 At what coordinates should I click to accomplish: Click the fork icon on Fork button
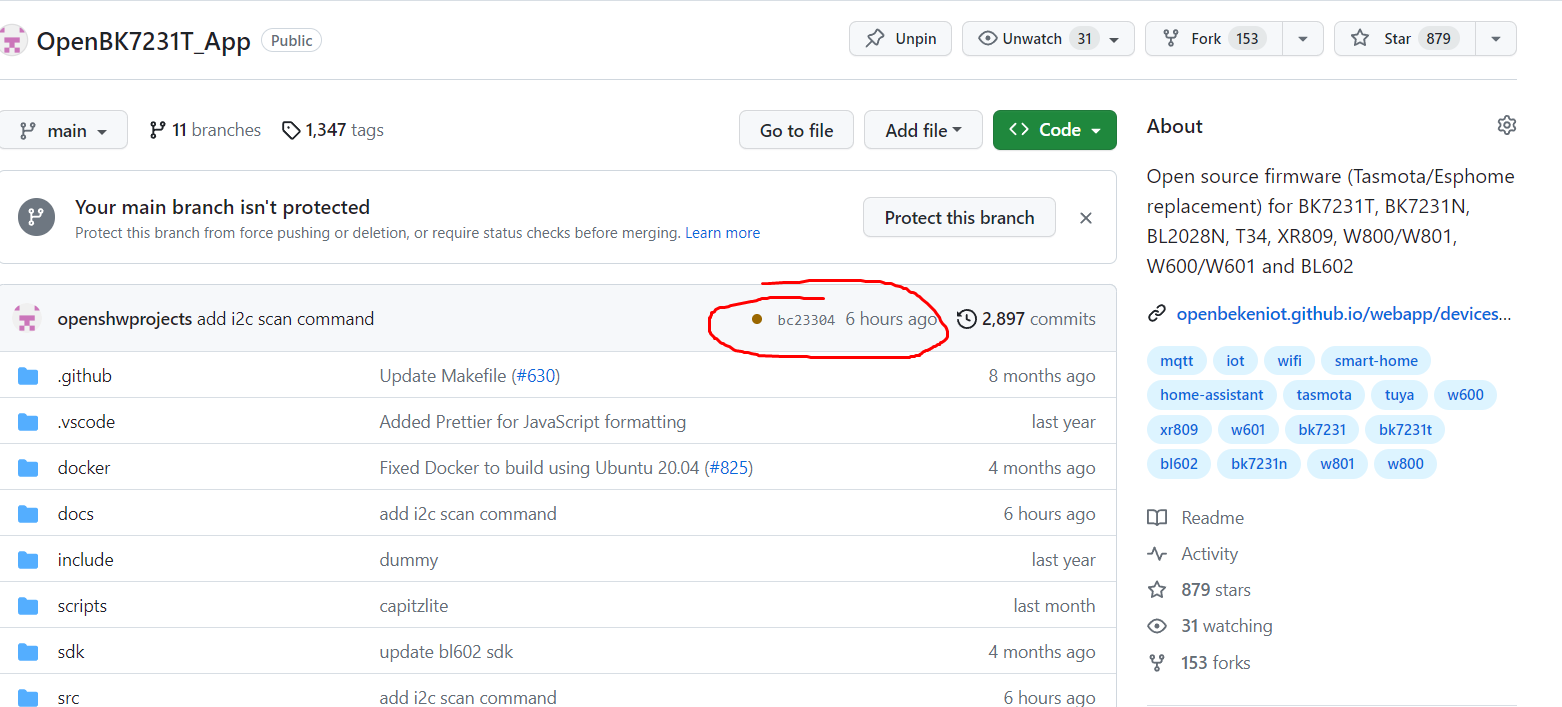pyautogui.click(x=1170, y=39)
